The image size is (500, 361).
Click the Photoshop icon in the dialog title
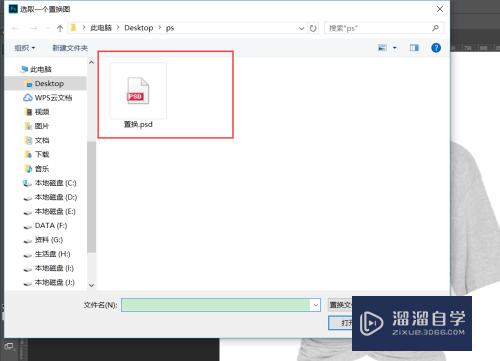click(x=13, y=9)
